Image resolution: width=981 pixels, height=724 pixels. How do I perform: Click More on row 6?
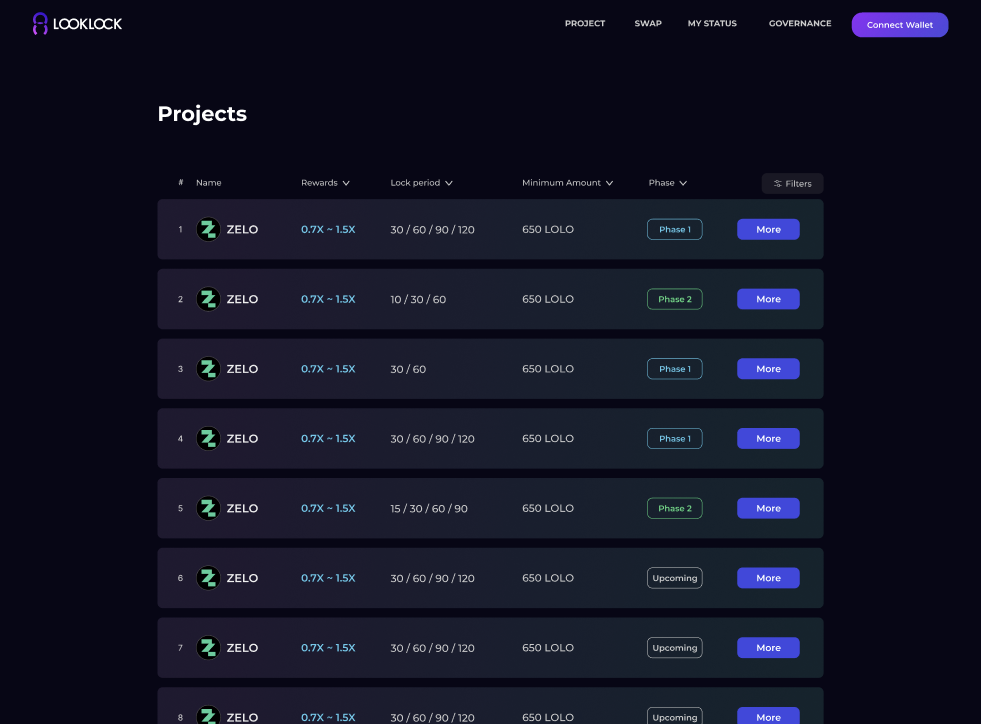click(768, 578)
